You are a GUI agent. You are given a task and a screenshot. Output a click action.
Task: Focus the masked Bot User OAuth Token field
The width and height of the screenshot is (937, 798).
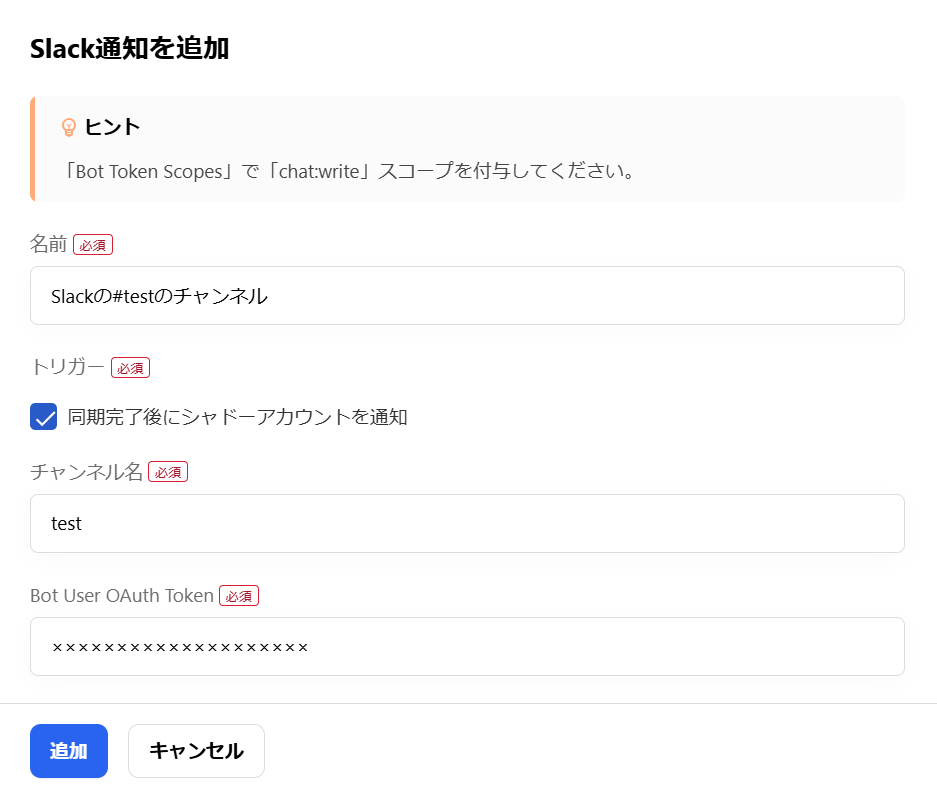466,646
